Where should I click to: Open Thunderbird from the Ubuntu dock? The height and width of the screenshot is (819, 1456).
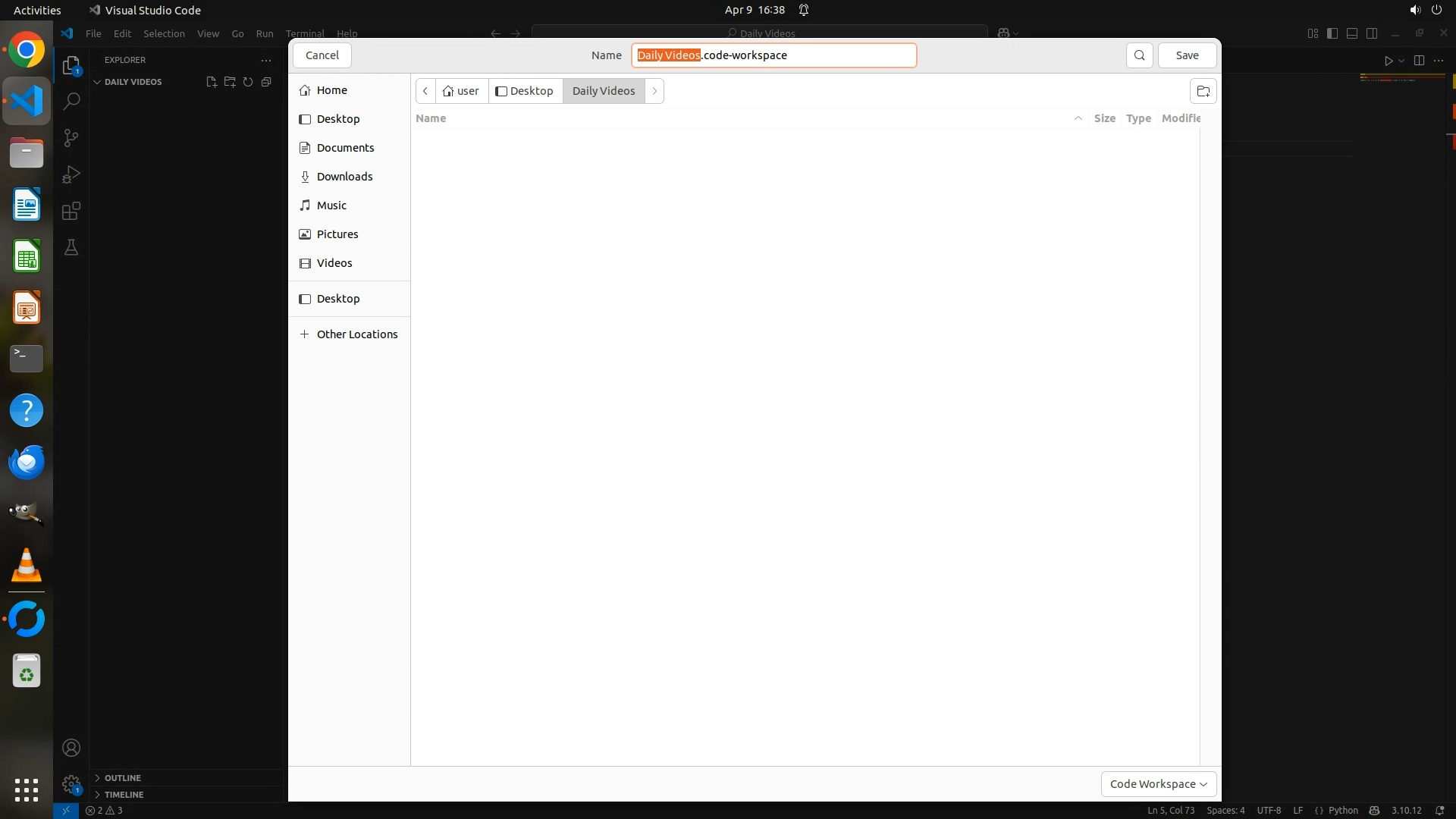tap(27, 462)
